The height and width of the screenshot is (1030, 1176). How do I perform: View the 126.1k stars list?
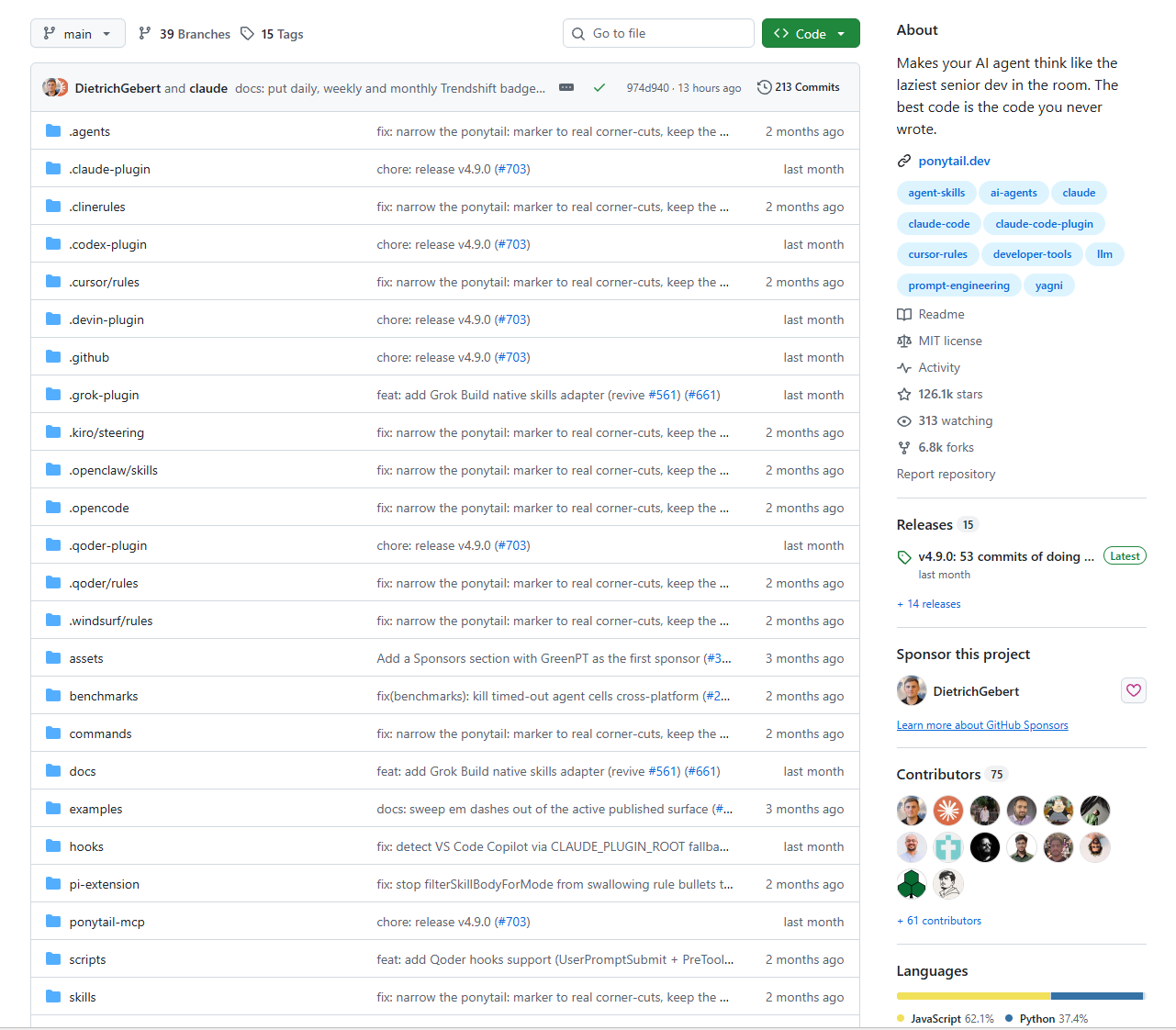point(939,394)
